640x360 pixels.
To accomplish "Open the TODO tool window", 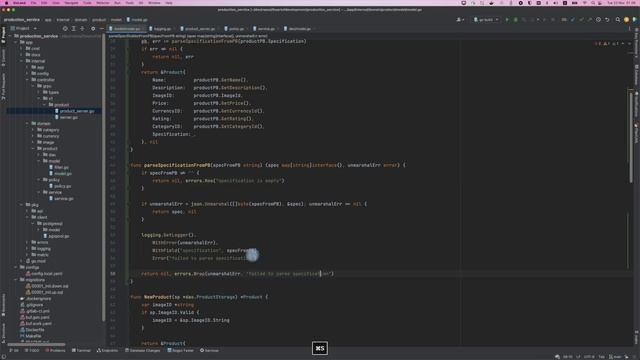I will 32,350.
